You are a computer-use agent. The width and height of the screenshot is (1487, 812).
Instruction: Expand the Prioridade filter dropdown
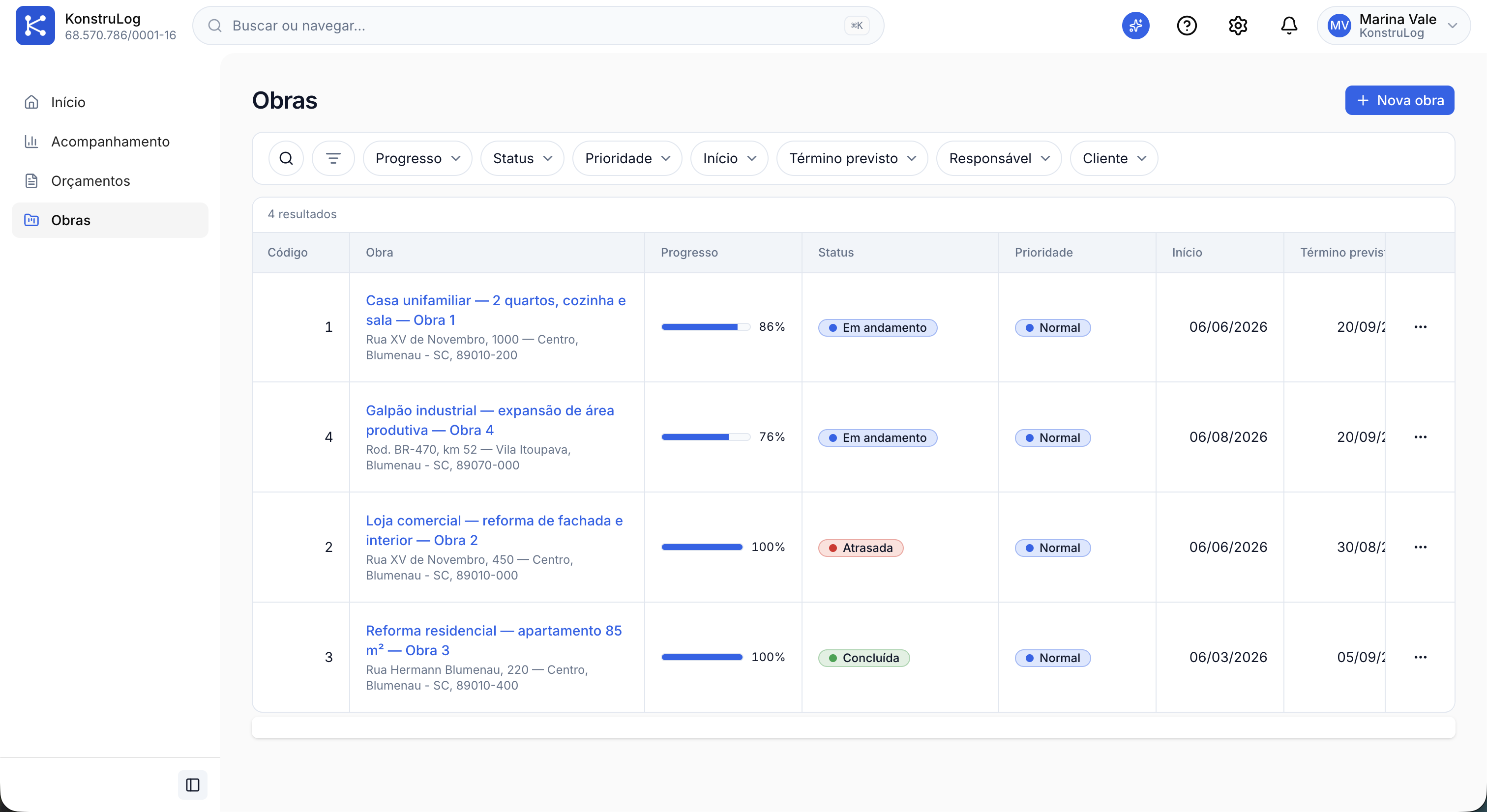[627, 158]
